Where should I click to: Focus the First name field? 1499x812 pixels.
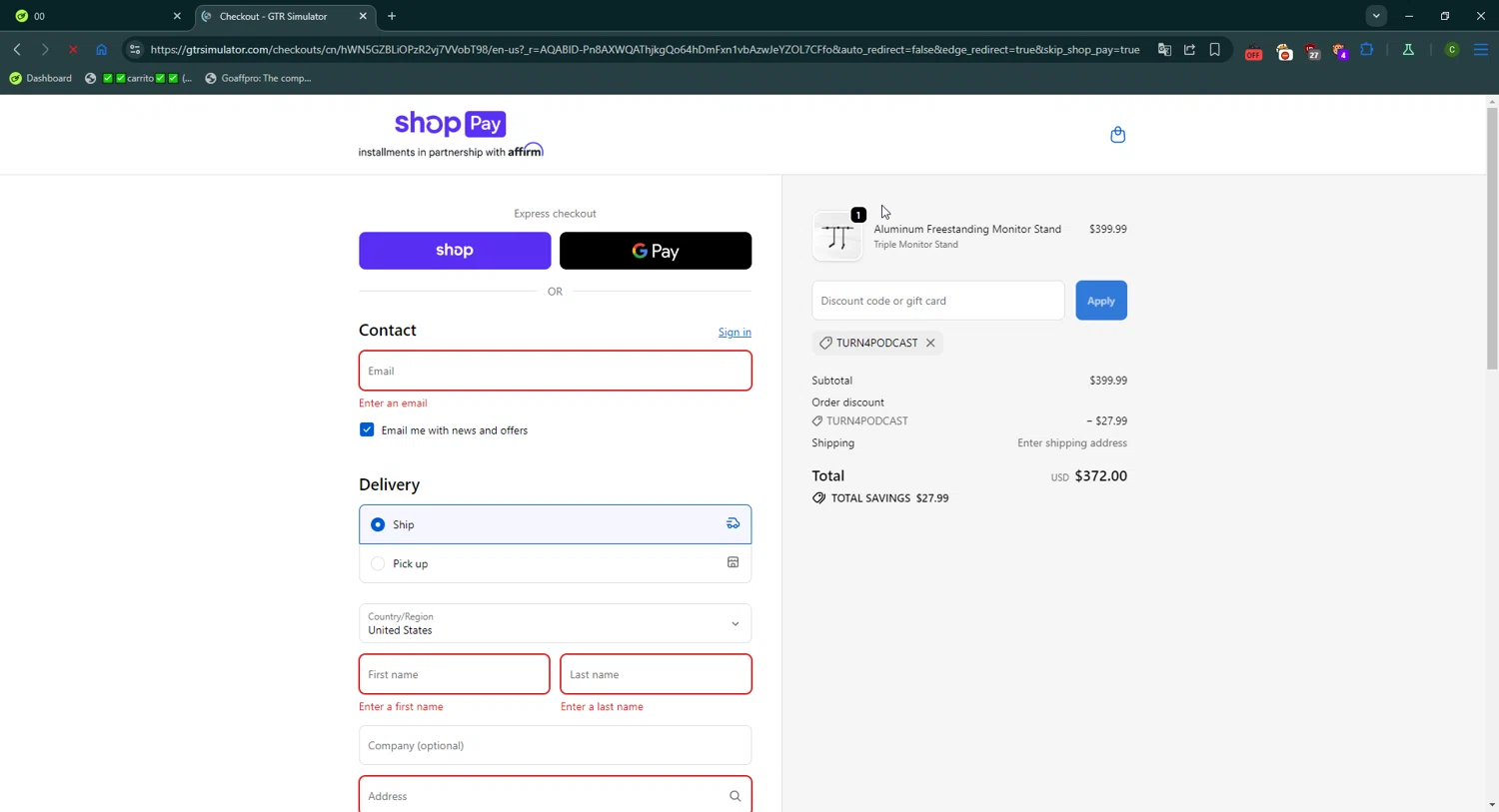coord(454,674)
